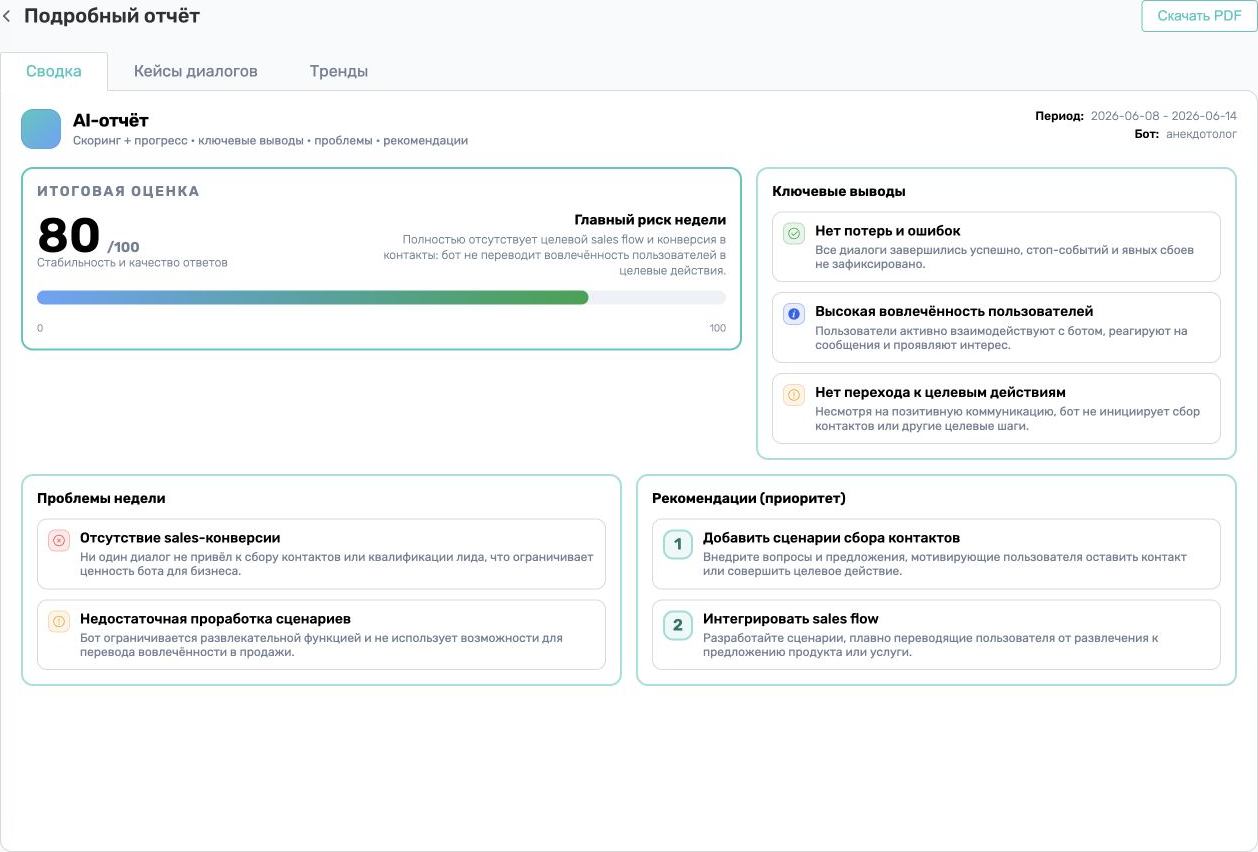Open the Нет потерь и ошибок card
Screen dimensions: 1258x852
point(996,247)
